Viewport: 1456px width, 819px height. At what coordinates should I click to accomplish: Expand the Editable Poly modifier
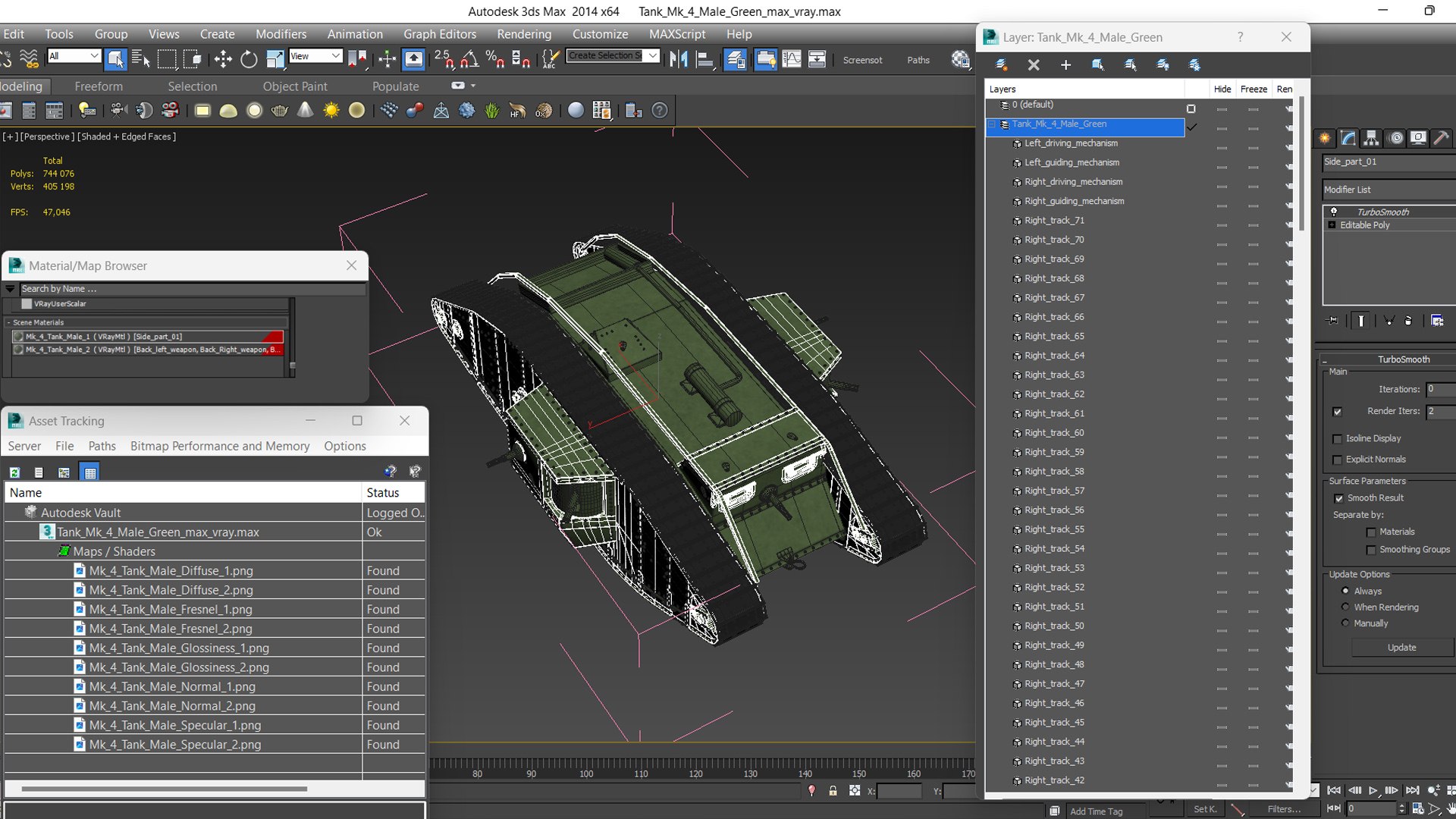1332,225
